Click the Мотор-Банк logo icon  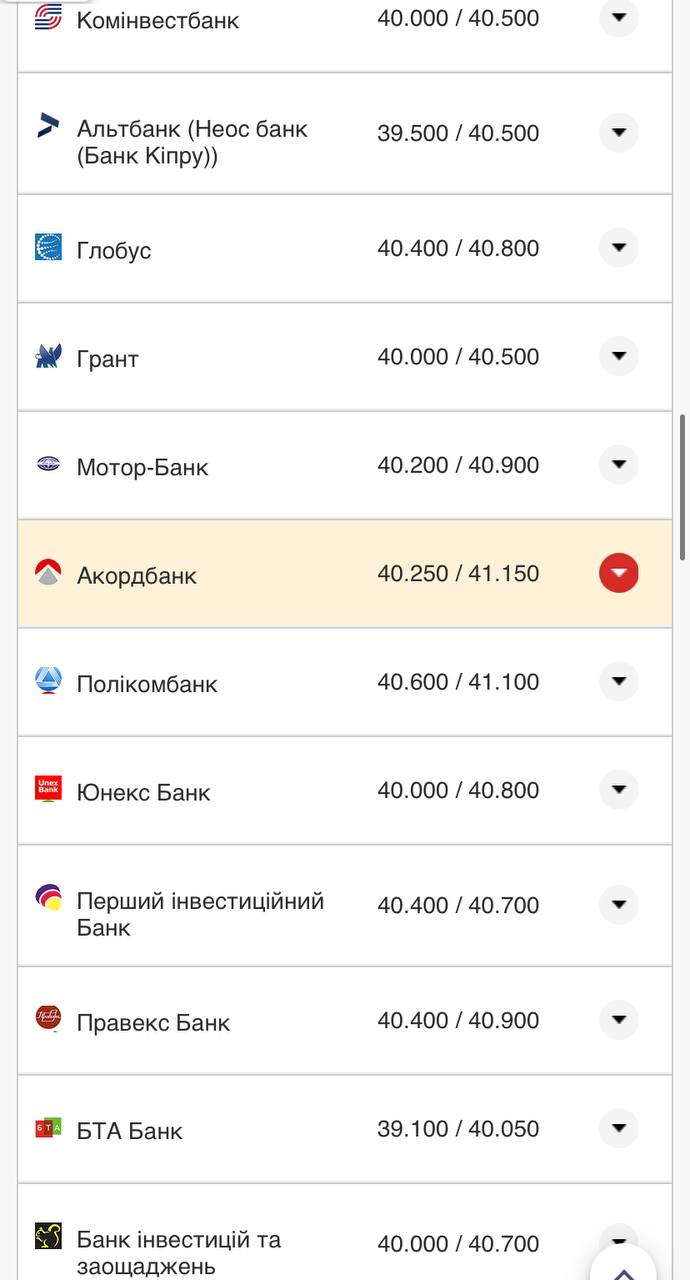point(48,464)
